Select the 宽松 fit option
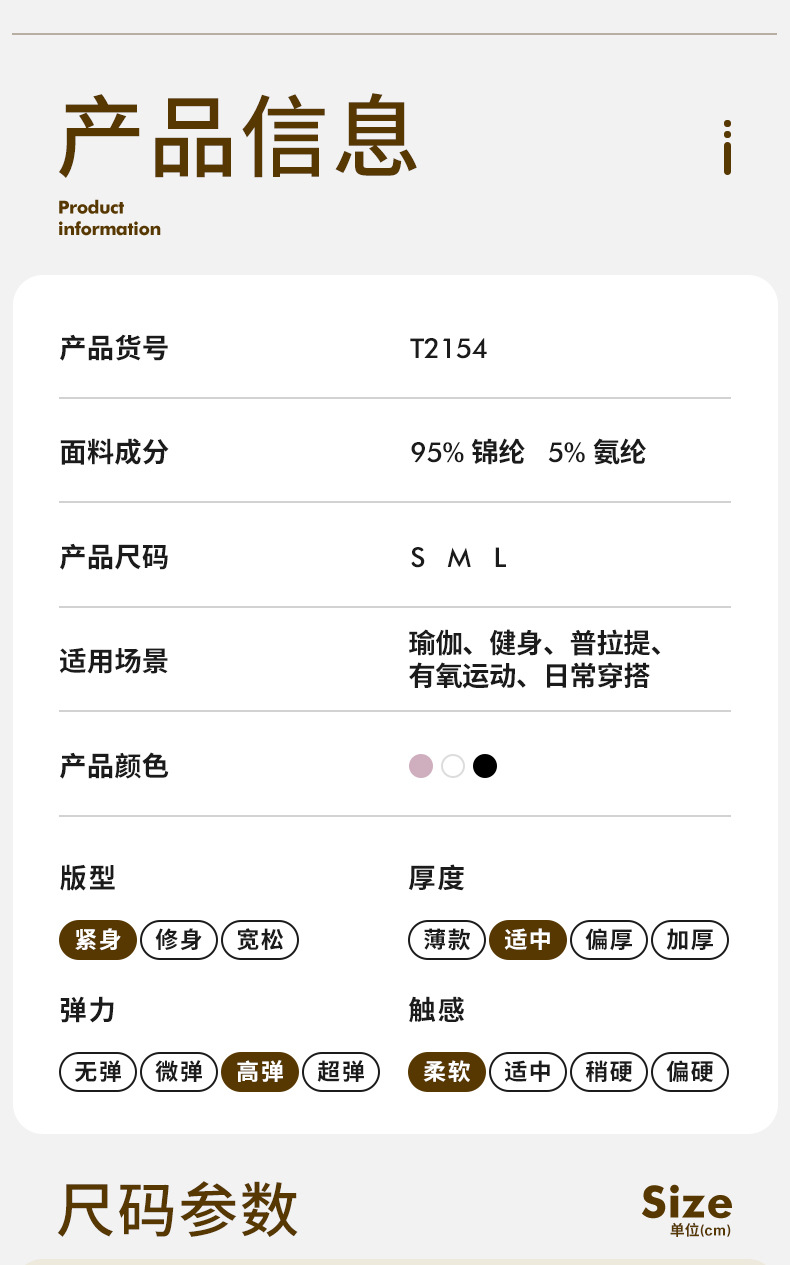The image size is (790, 1265). point(260,940)
